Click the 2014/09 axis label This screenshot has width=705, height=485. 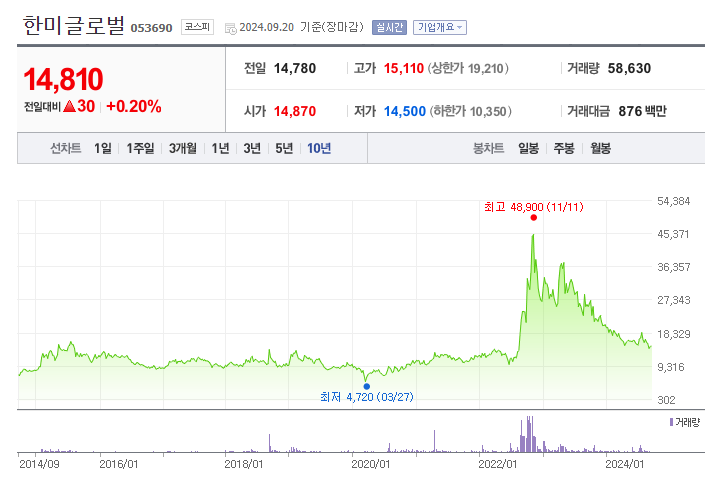39,464
